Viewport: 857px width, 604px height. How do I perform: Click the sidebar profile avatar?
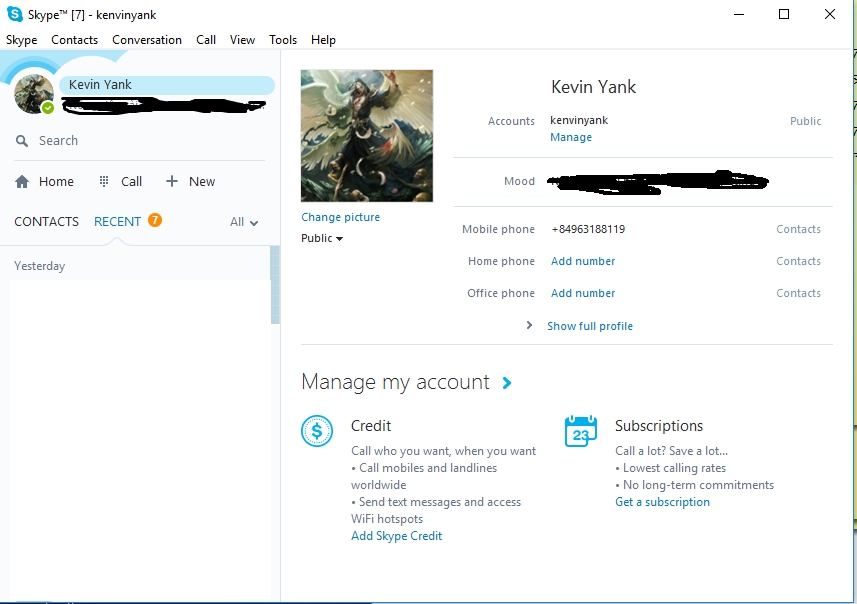(34, 94)
